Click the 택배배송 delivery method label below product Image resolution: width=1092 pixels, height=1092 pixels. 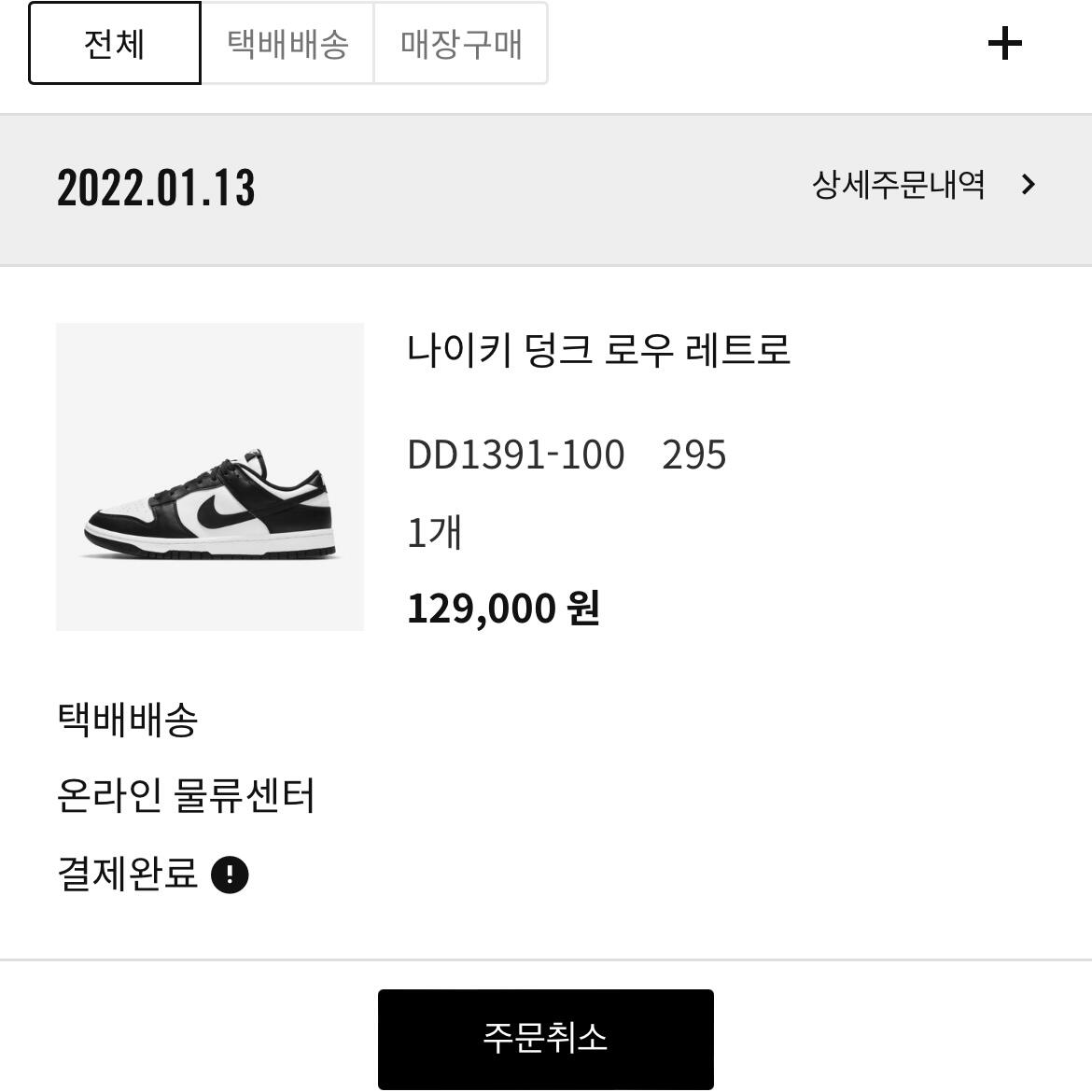coord(128,720)
